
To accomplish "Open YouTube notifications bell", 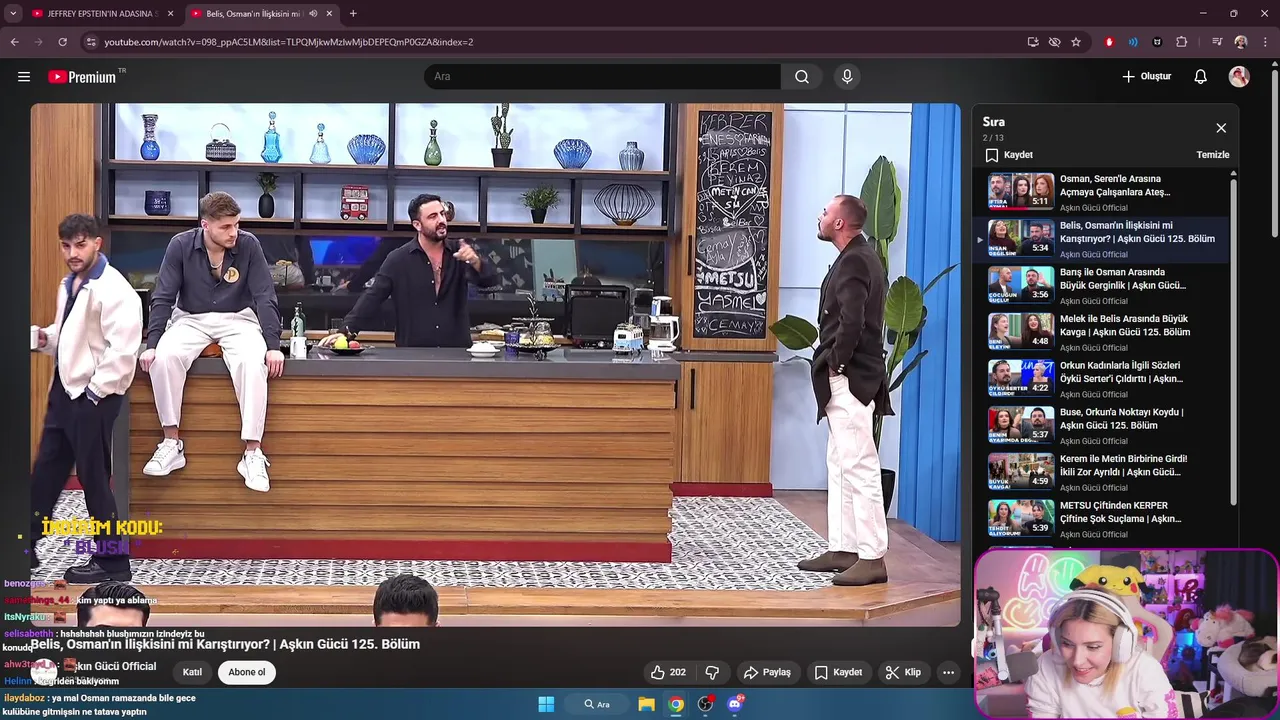I will click(x=1201, y=76).
